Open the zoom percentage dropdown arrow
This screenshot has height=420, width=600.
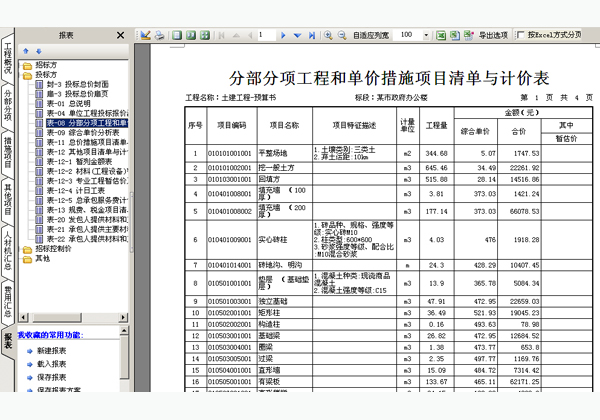click(x=426, y=35)
